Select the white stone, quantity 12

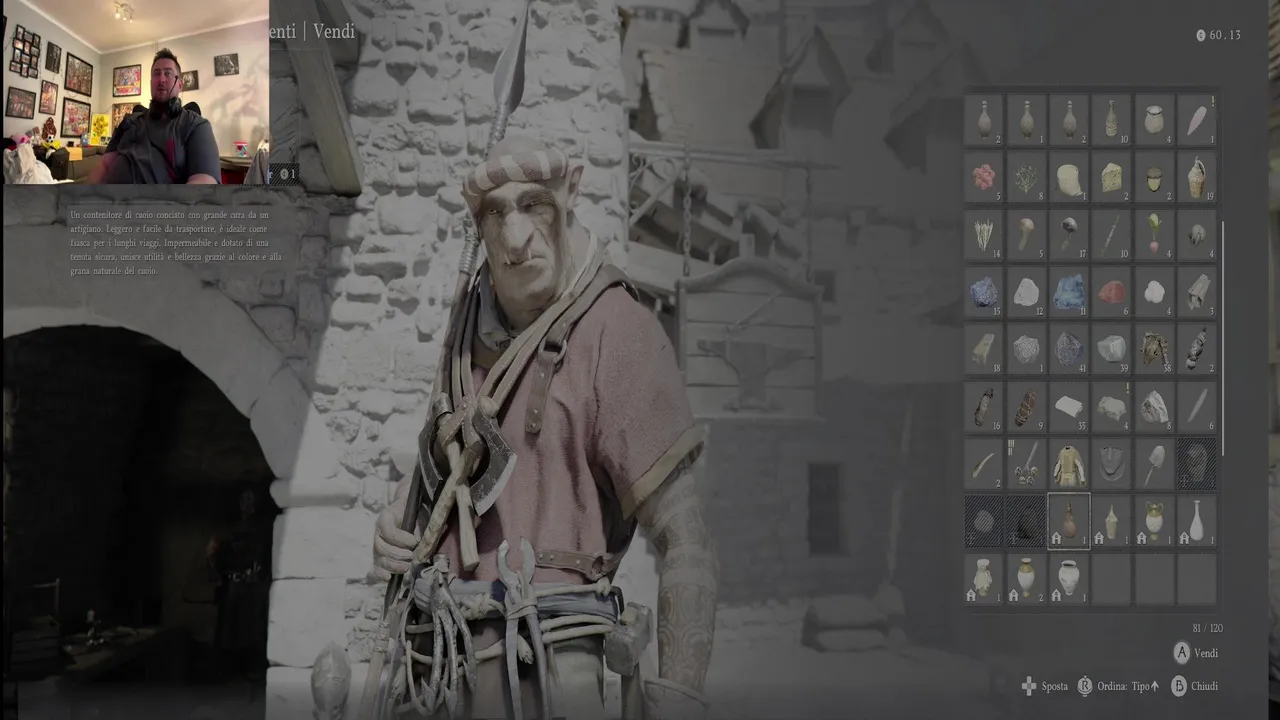click(1027, 291)
